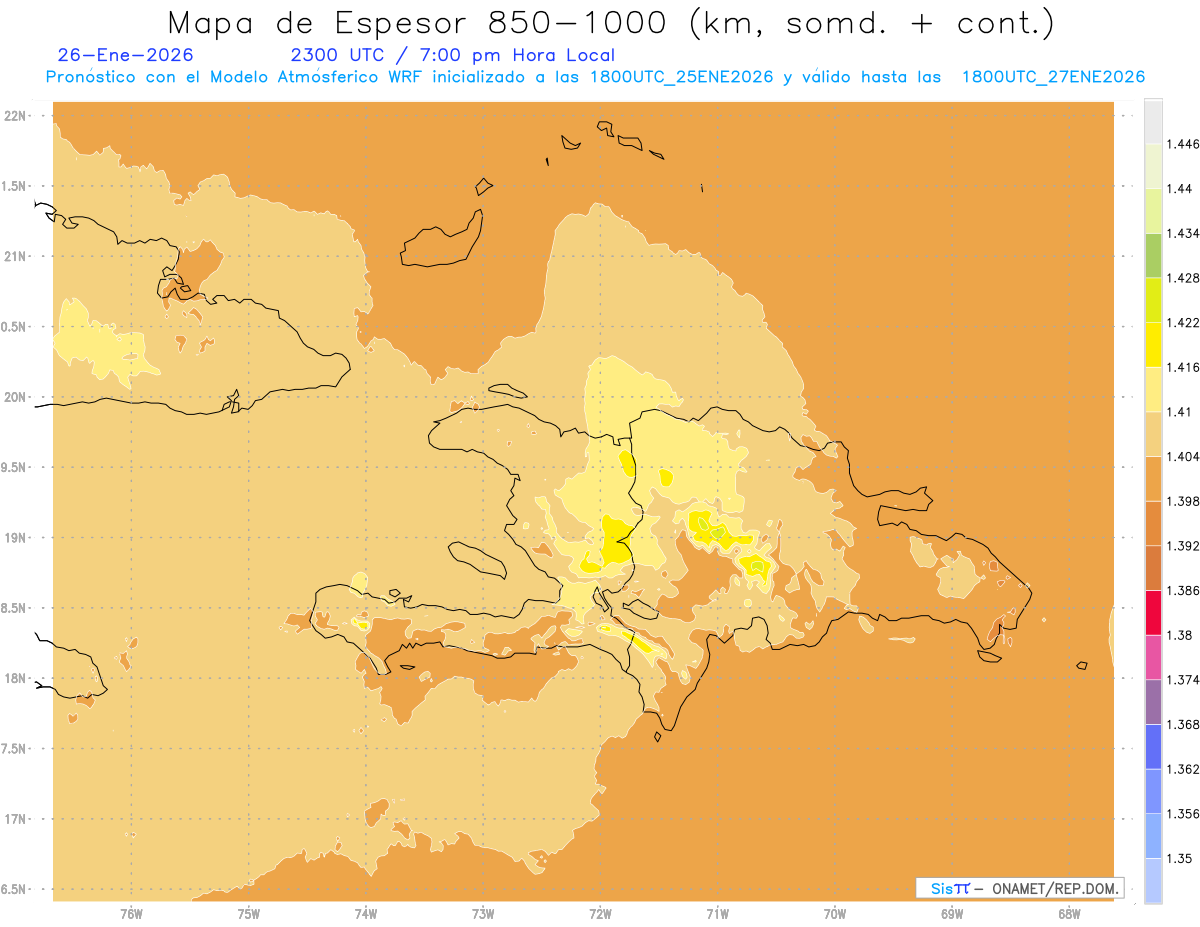Click the longitude label 69W
Viewport: 1200px width, 927px height.
click(x=952, y=914)
